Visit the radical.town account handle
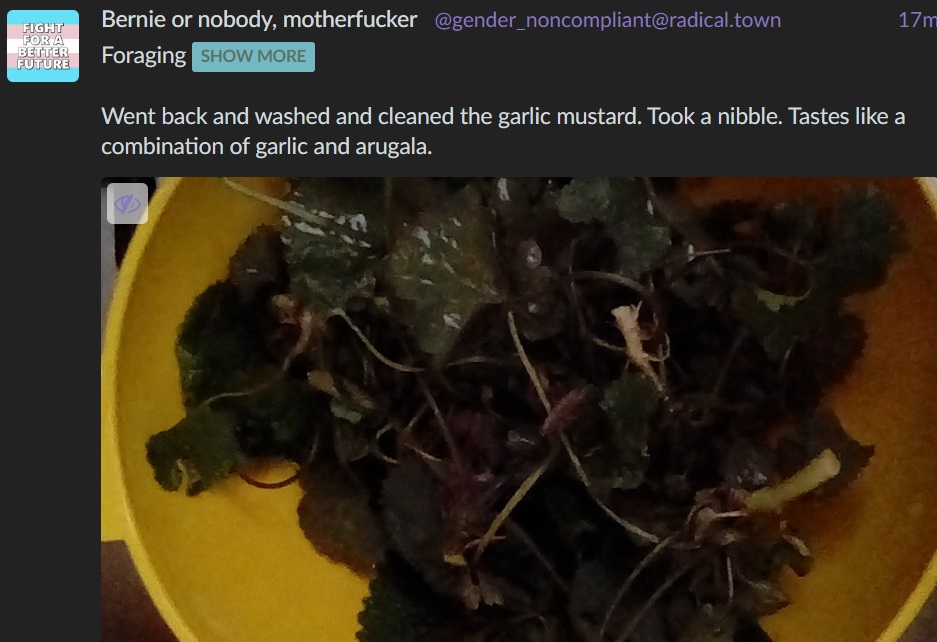 click(607, 20)
